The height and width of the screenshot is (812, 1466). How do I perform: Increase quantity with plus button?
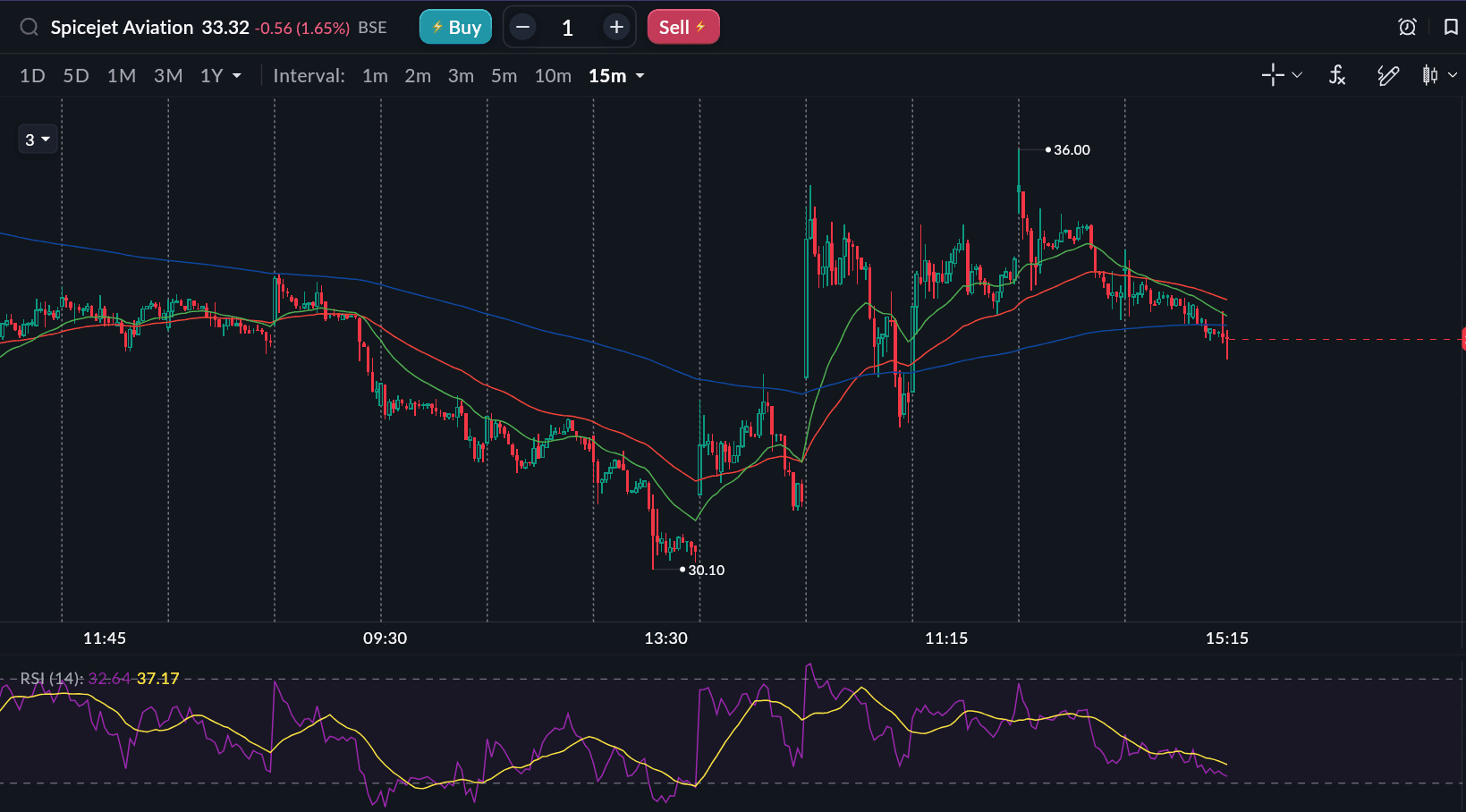pos(616,27)
